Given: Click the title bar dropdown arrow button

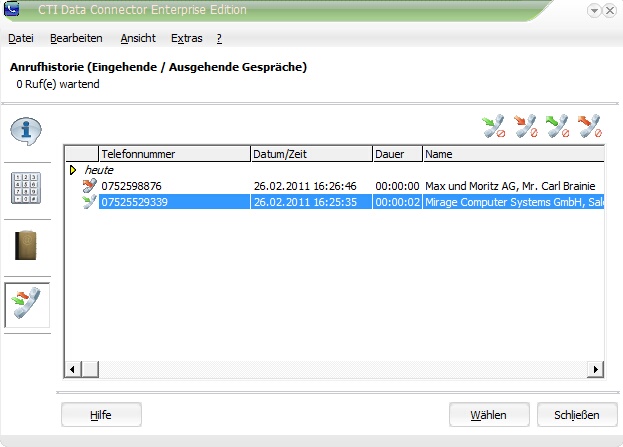Looking at the screenshot, I should 594,10.
